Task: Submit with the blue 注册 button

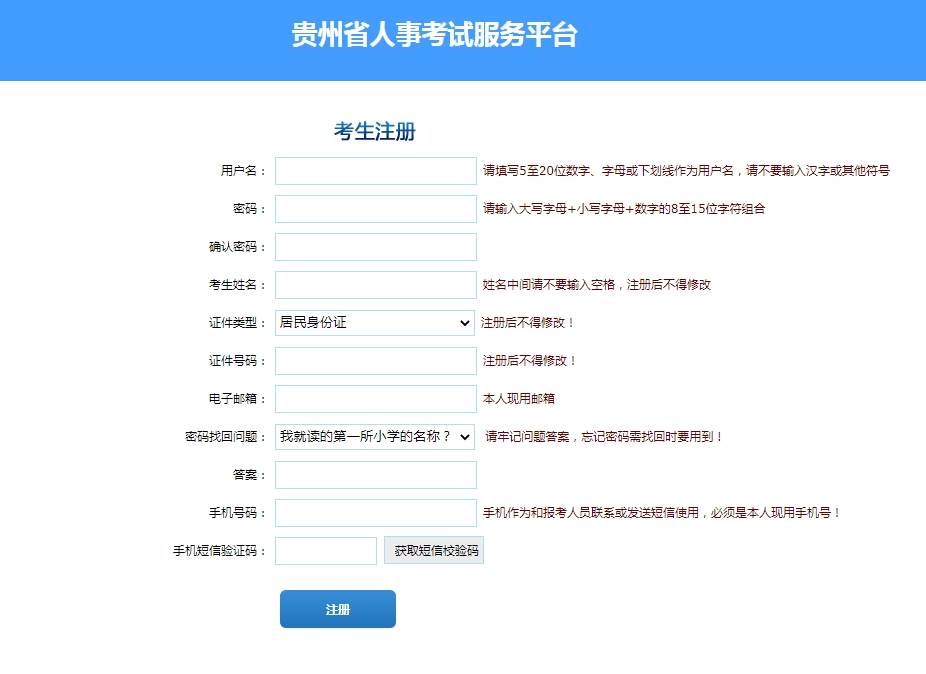Action: coord(338,609)
